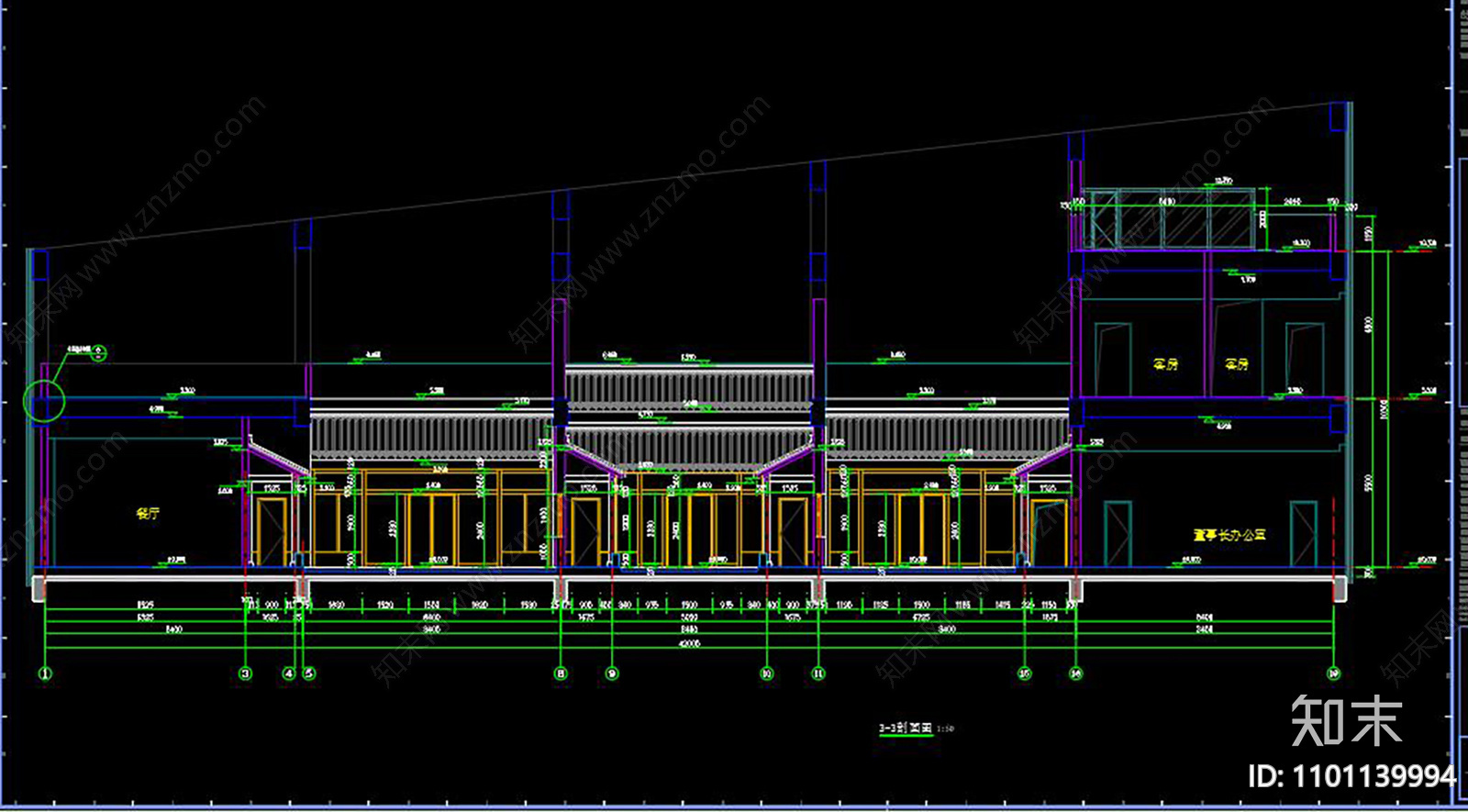Image resolution: width=1468 pixels, height=812 pixels.
Task: Click the 3-3剖面图 drawing title
Action: [x=906, y=729]
